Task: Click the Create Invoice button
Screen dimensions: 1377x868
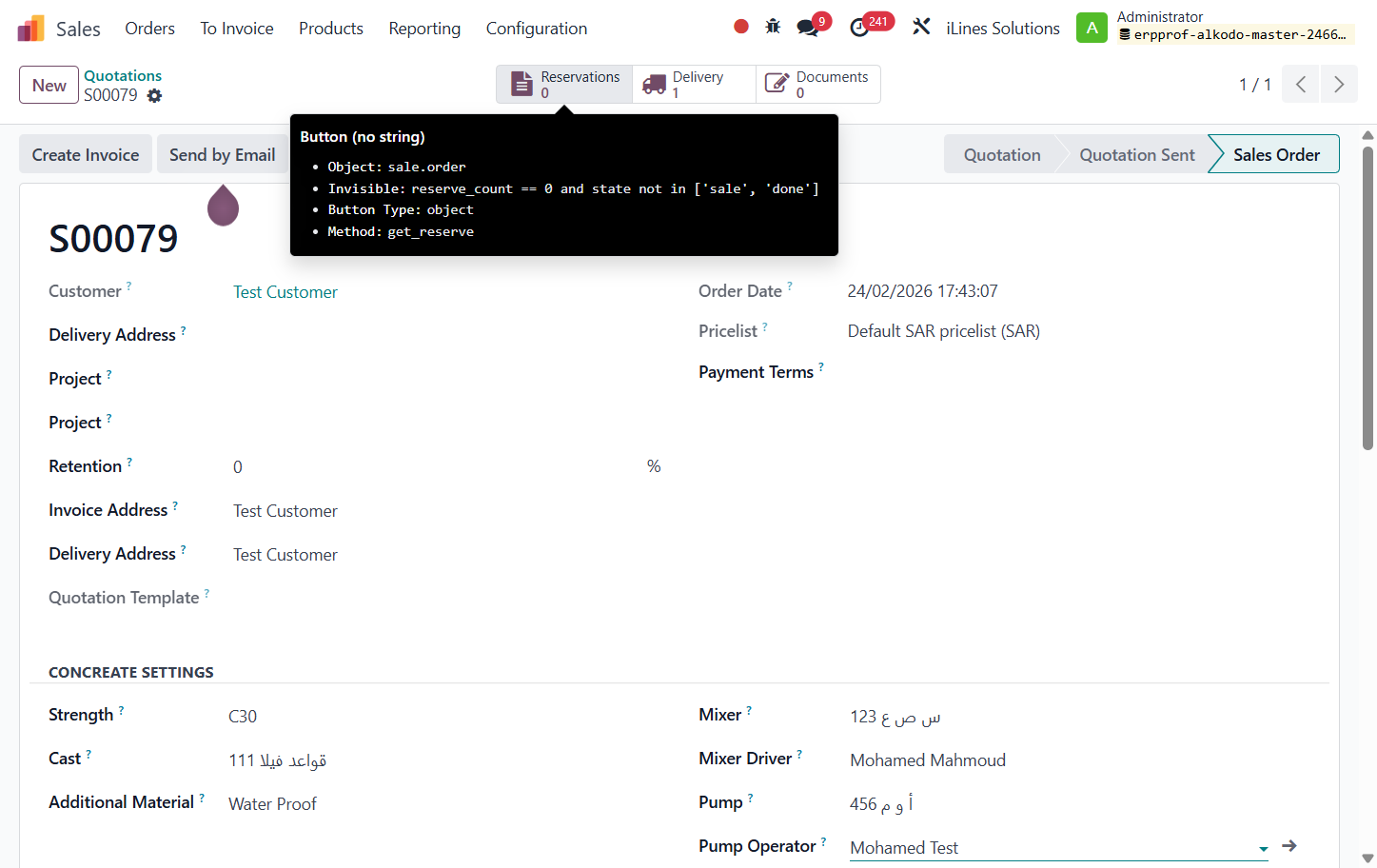Action: point(86,154)
